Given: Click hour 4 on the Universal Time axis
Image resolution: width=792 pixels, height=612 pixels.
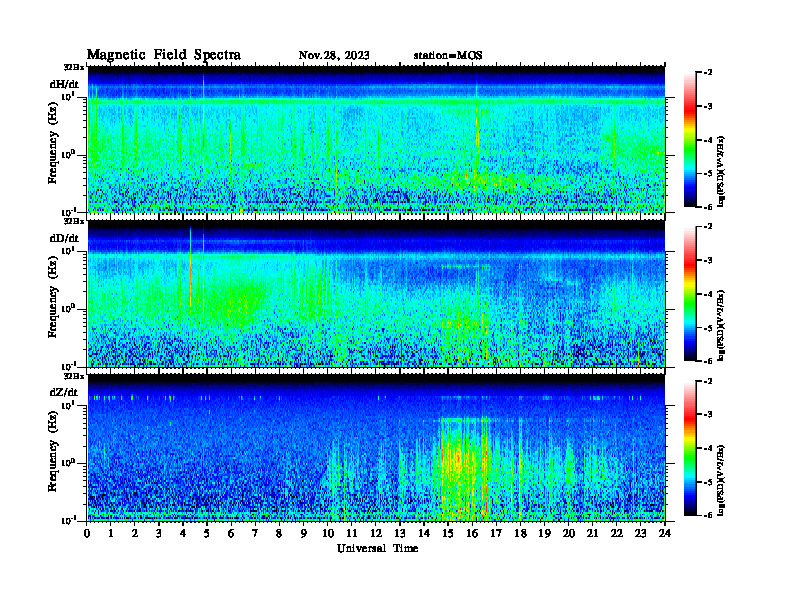Looking at the screenshot, I should [183, 534].
